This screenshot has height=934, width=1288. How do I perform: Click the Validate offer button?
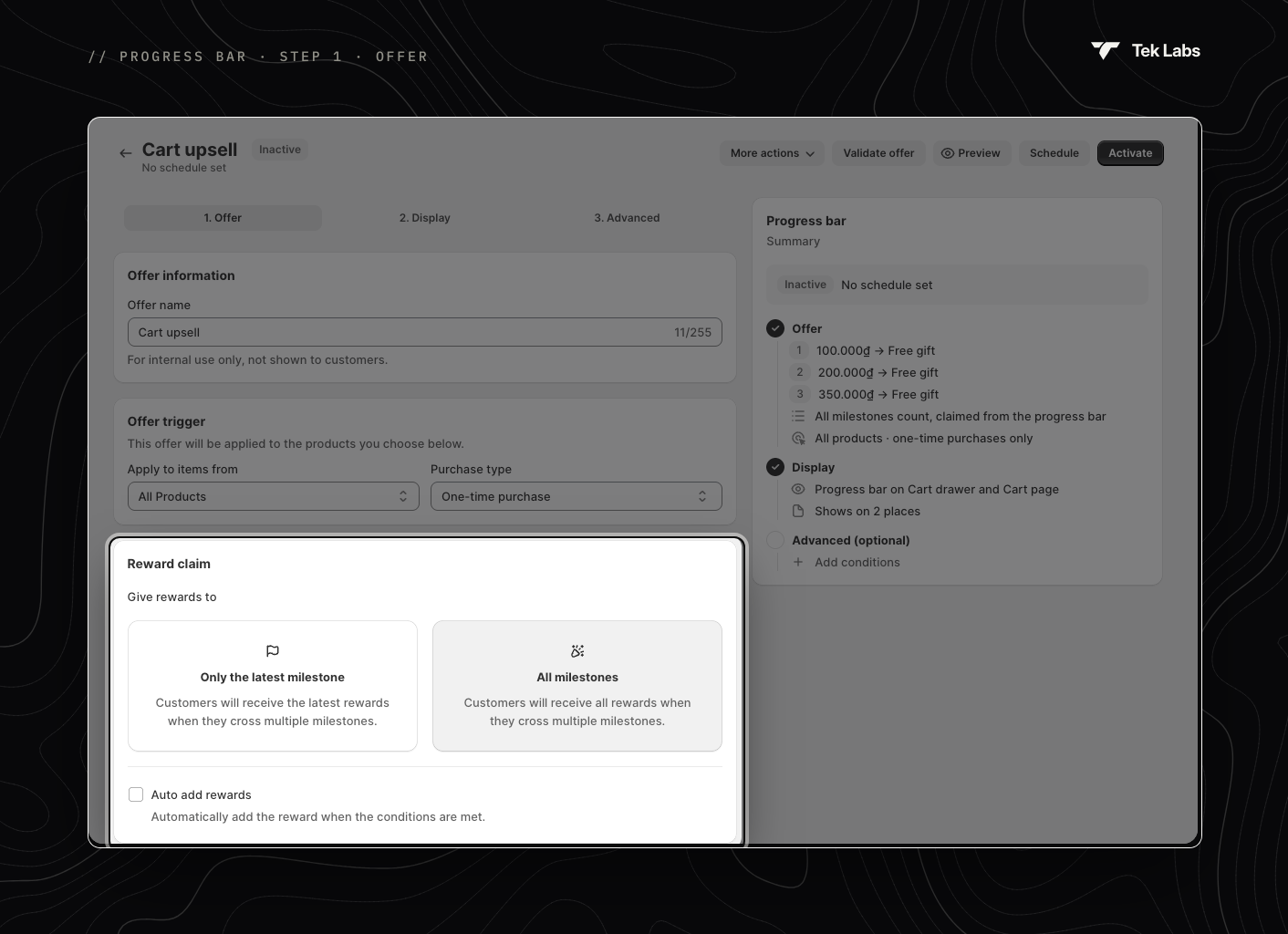click(x=878, y=153)
